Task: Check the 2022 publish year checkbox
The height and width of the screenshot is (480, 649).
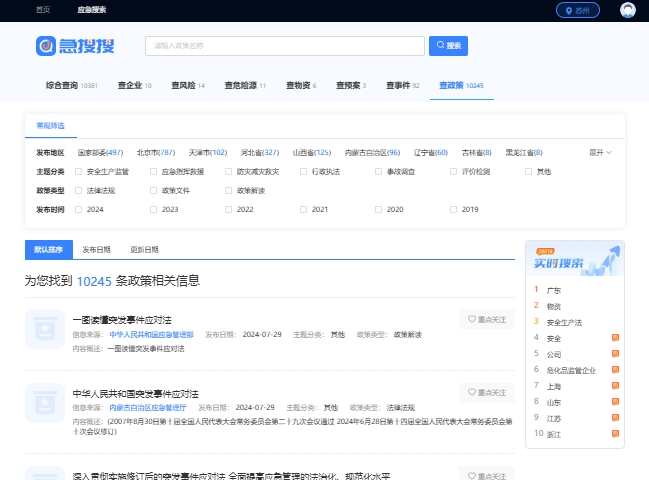Action: tap(228, 209)
